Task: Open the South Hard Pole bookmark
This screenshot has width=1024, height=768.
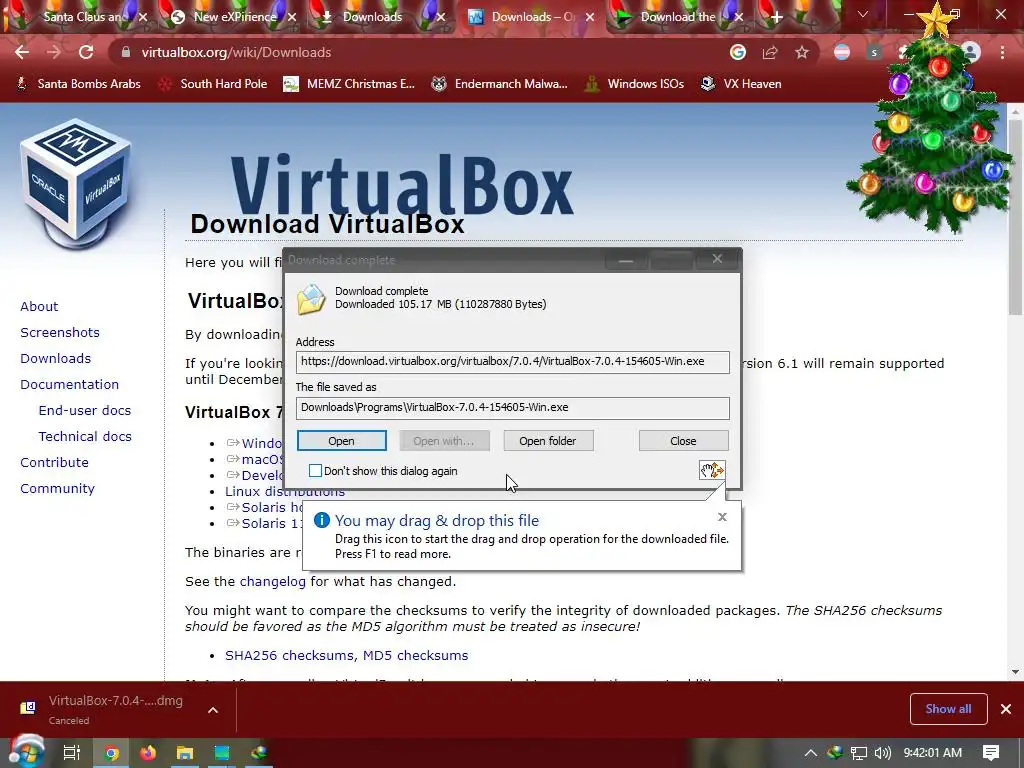Action: click(214, 84)
